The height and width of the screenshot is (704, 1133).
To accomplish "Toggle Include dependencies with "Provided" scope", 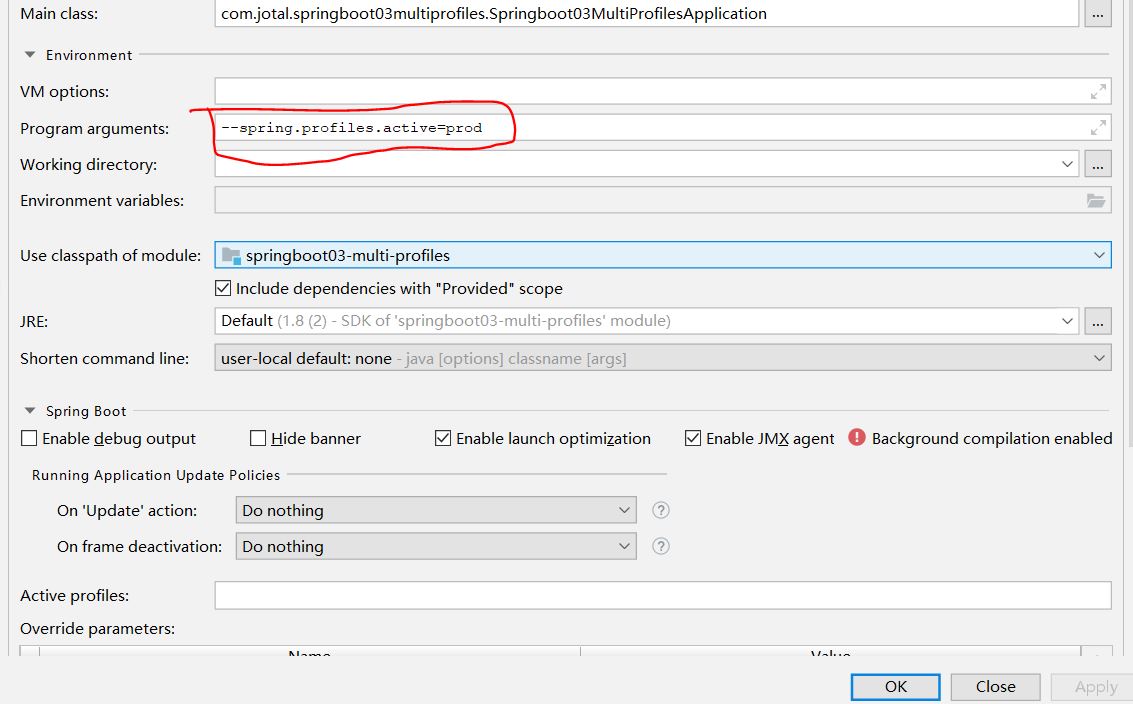I will coord(223,288).
